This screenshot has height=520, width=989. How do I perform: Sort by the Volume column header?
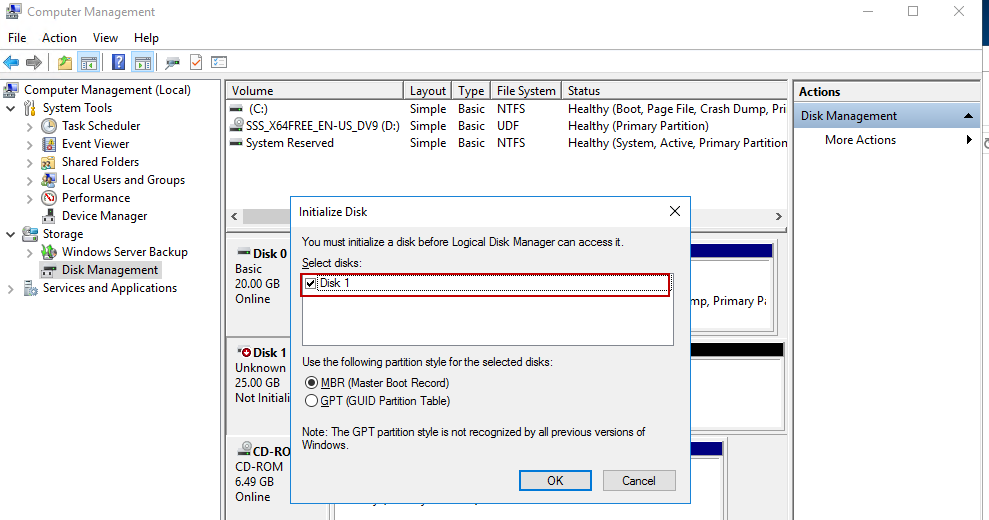(314, 91)
